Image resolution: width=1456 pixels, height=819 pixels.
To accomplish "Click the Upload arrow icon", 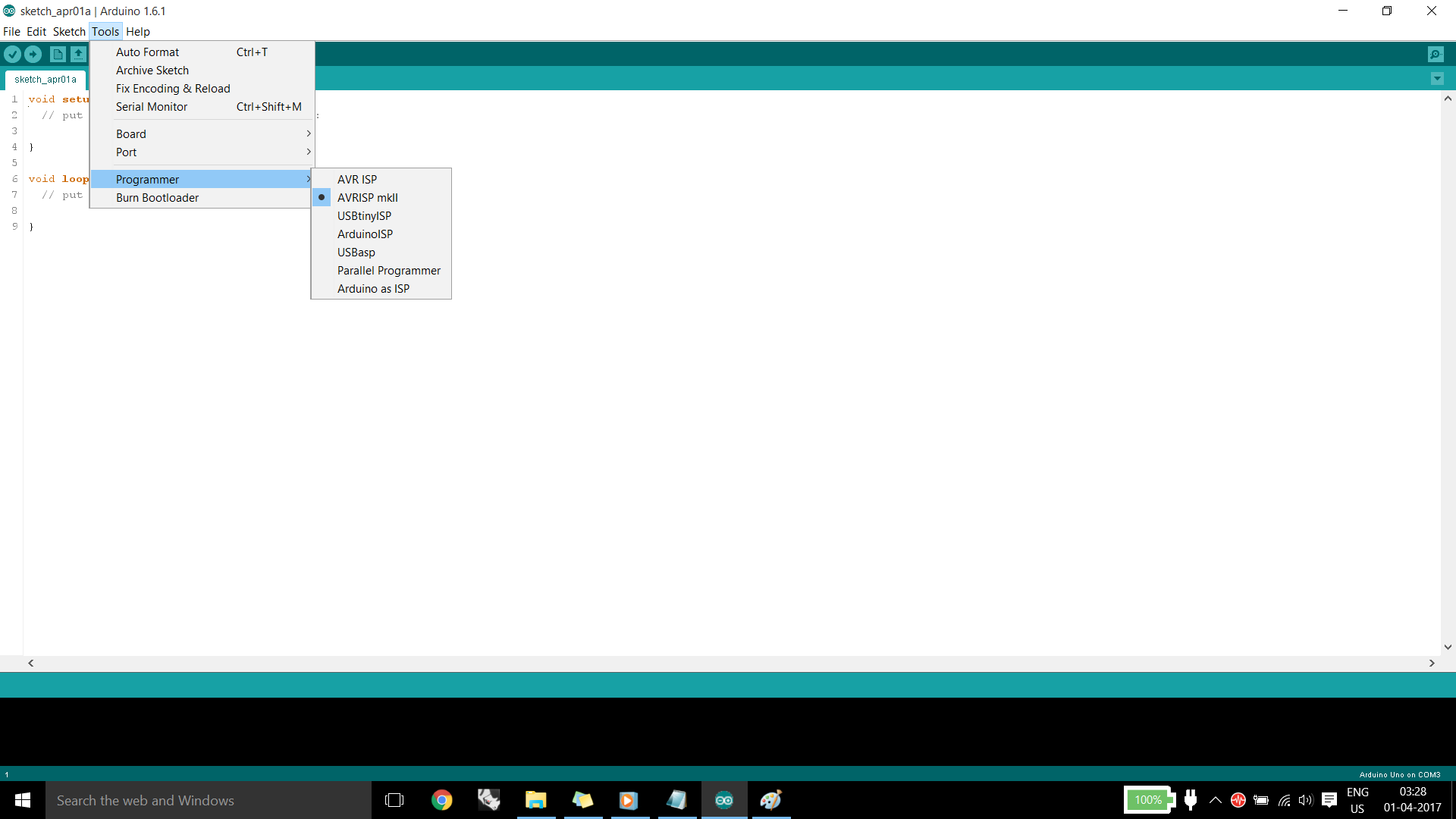I will 33,54.
